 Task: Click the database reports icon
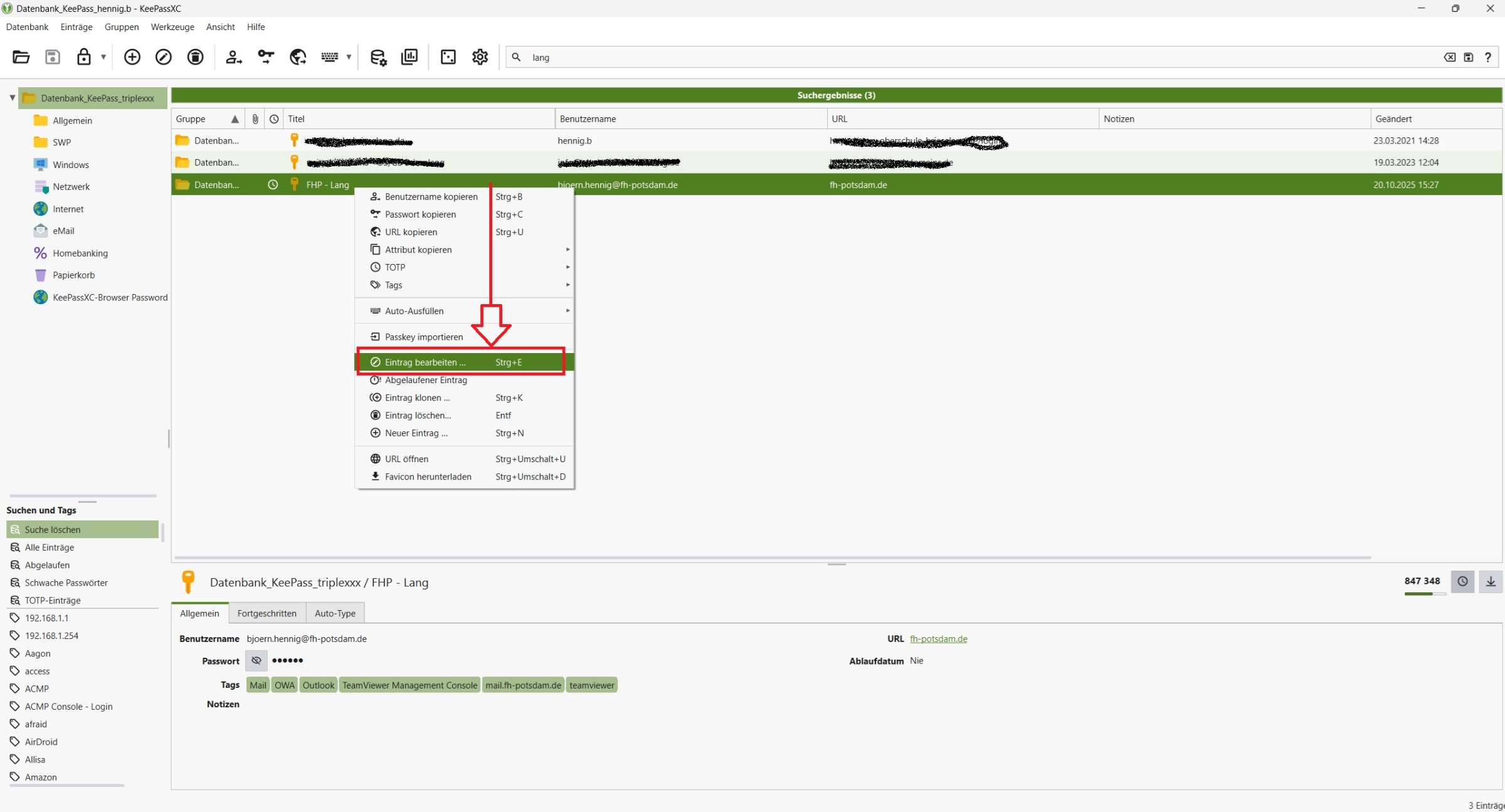click(409, 57)
